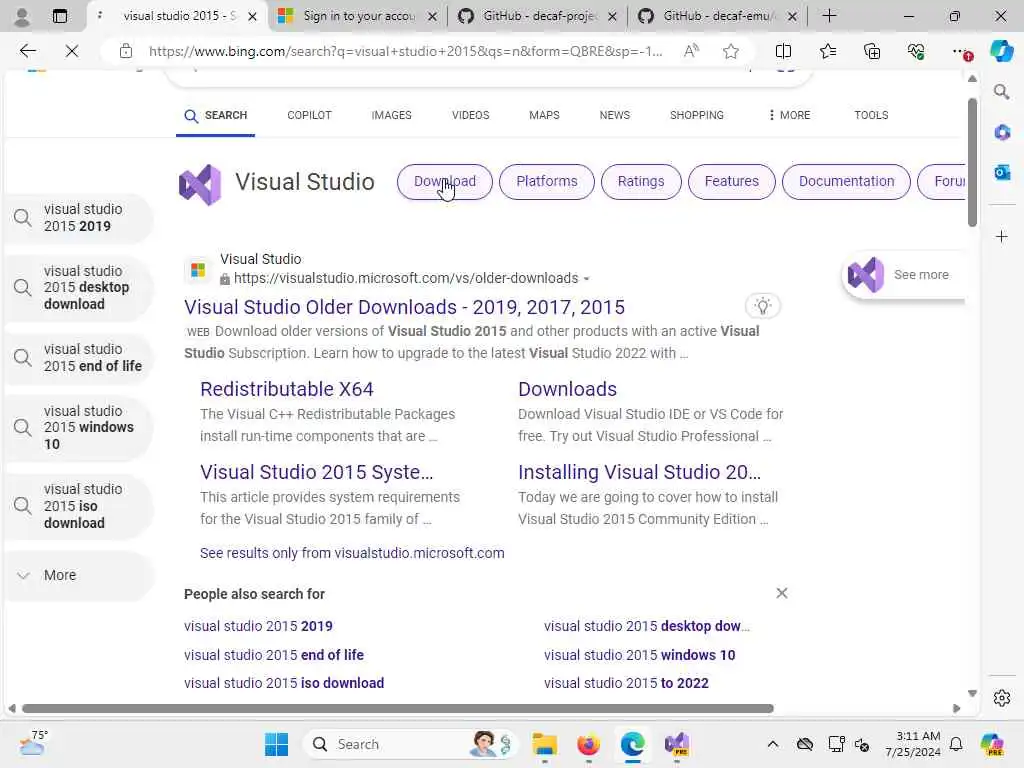Click the sidebar search magnifier icon
Screen dimensions: 1024x768
point(1002,92)
